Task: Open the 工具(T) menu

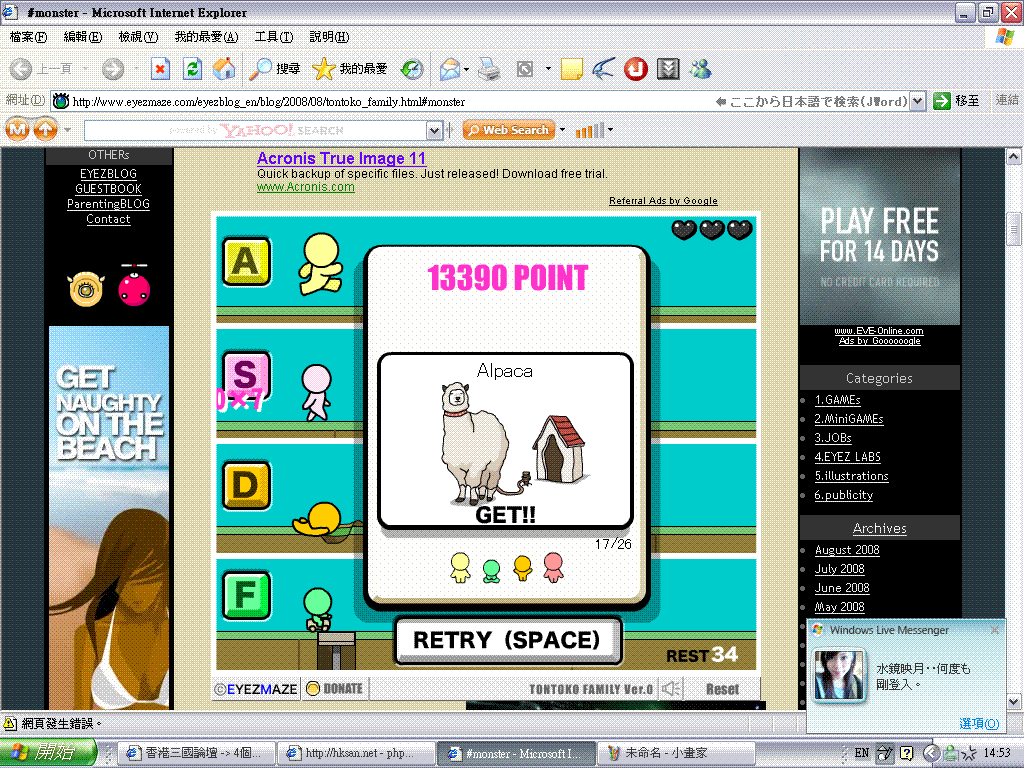Action: 274,37
